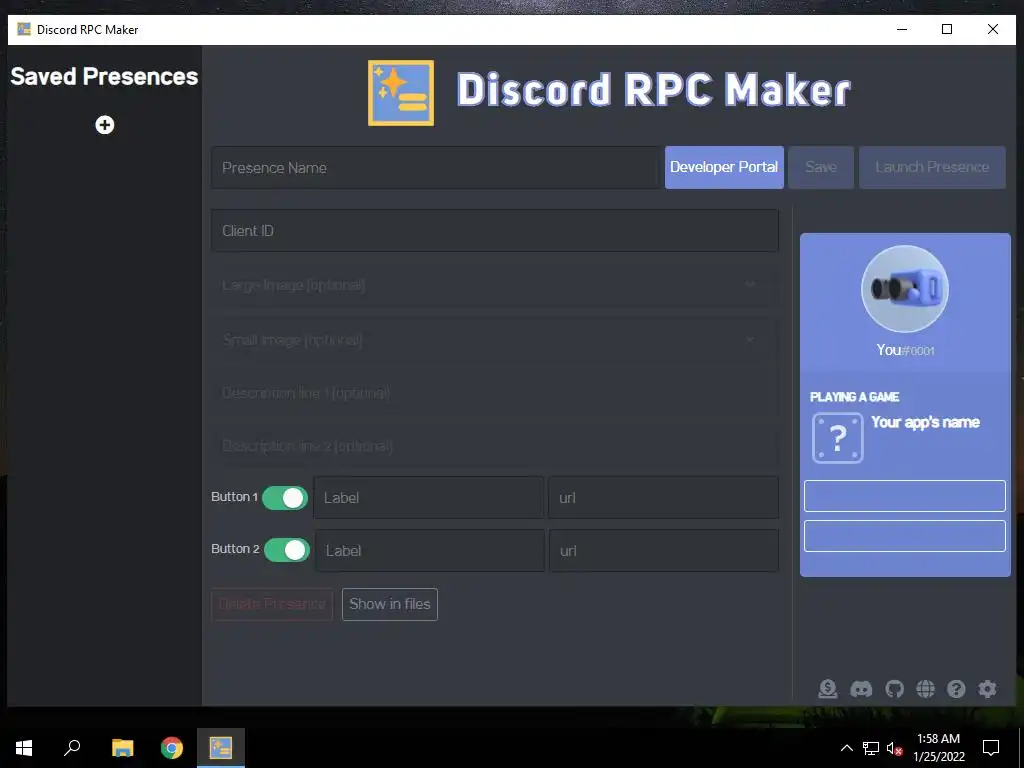Open Windows taskbar search

tap(72, 748)
